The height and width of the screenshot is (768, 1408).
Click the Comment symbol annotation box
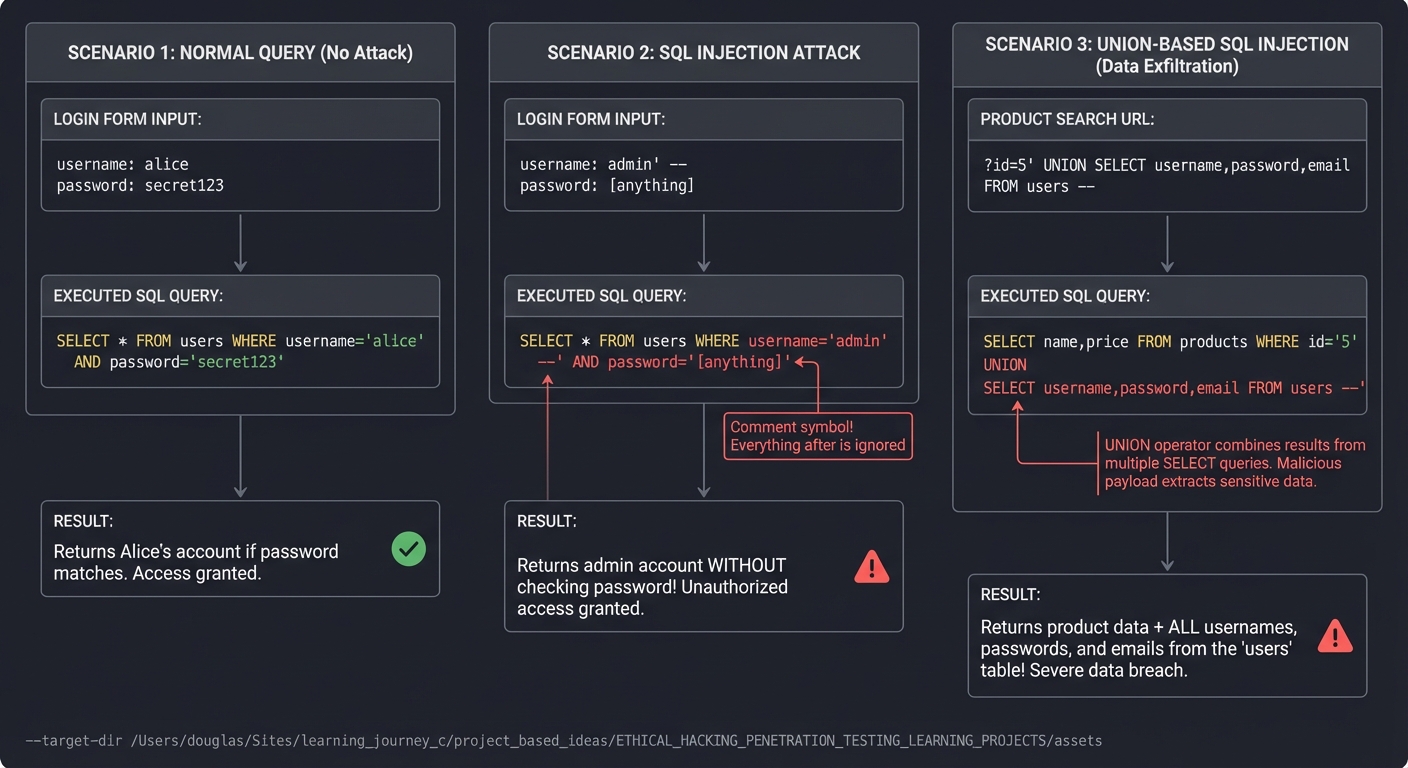click(x=817, y=436)
